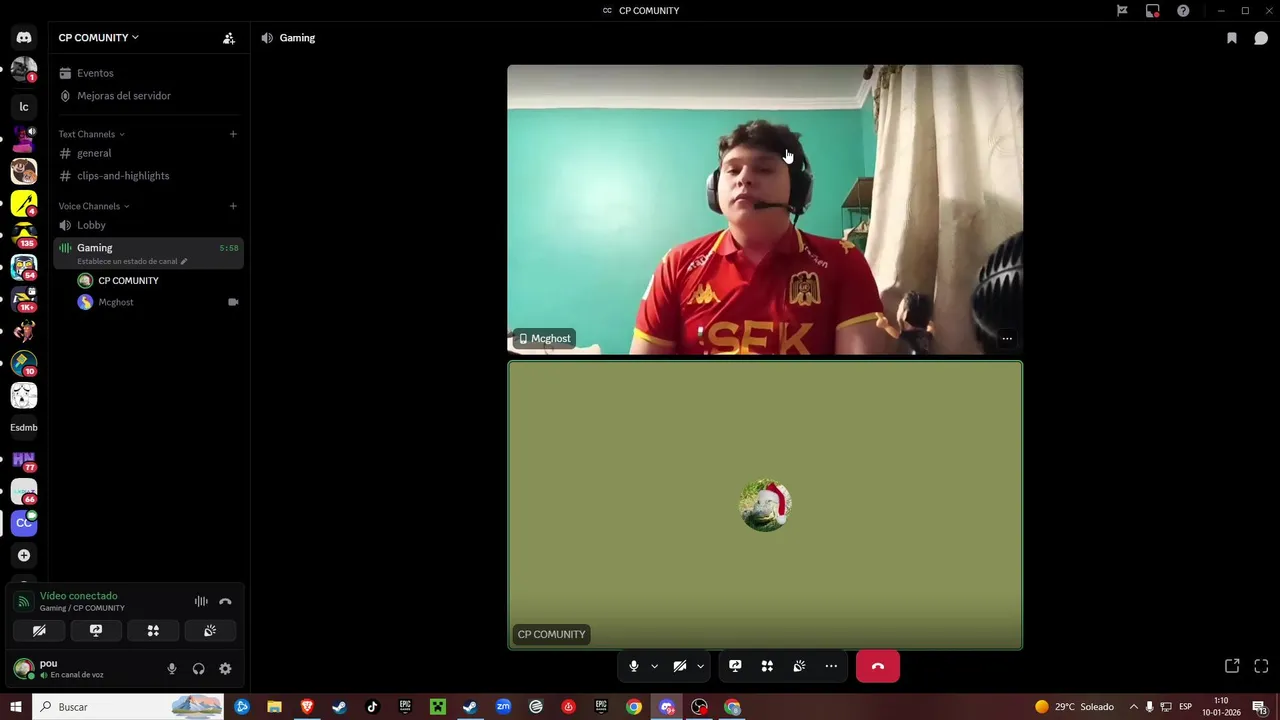Open the help question mark icon
The image size is (1280, 720).
tap(1183, 11)
